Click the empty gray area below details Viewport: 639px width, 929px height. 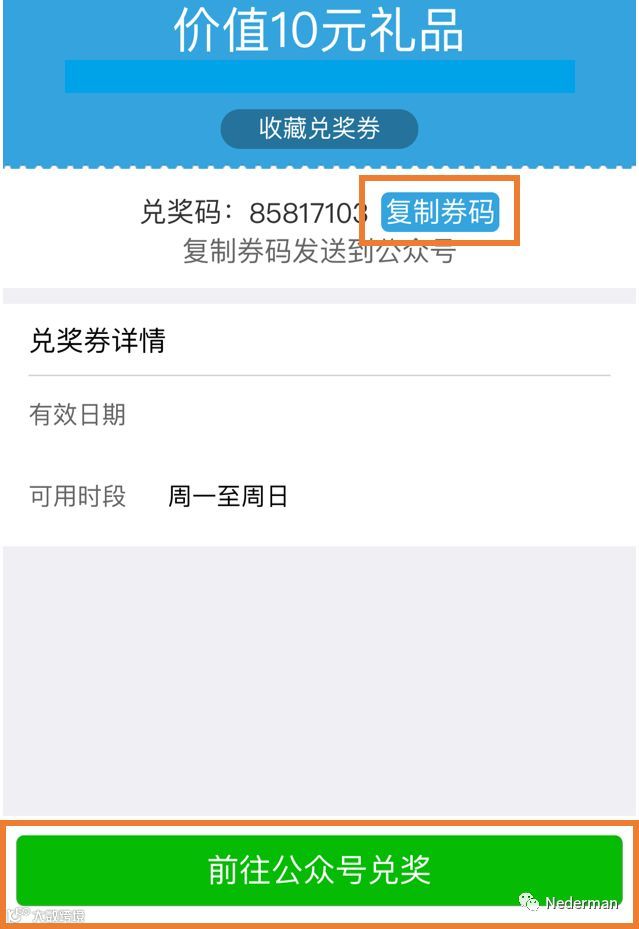pyautogui.click(x=319, y=681)
